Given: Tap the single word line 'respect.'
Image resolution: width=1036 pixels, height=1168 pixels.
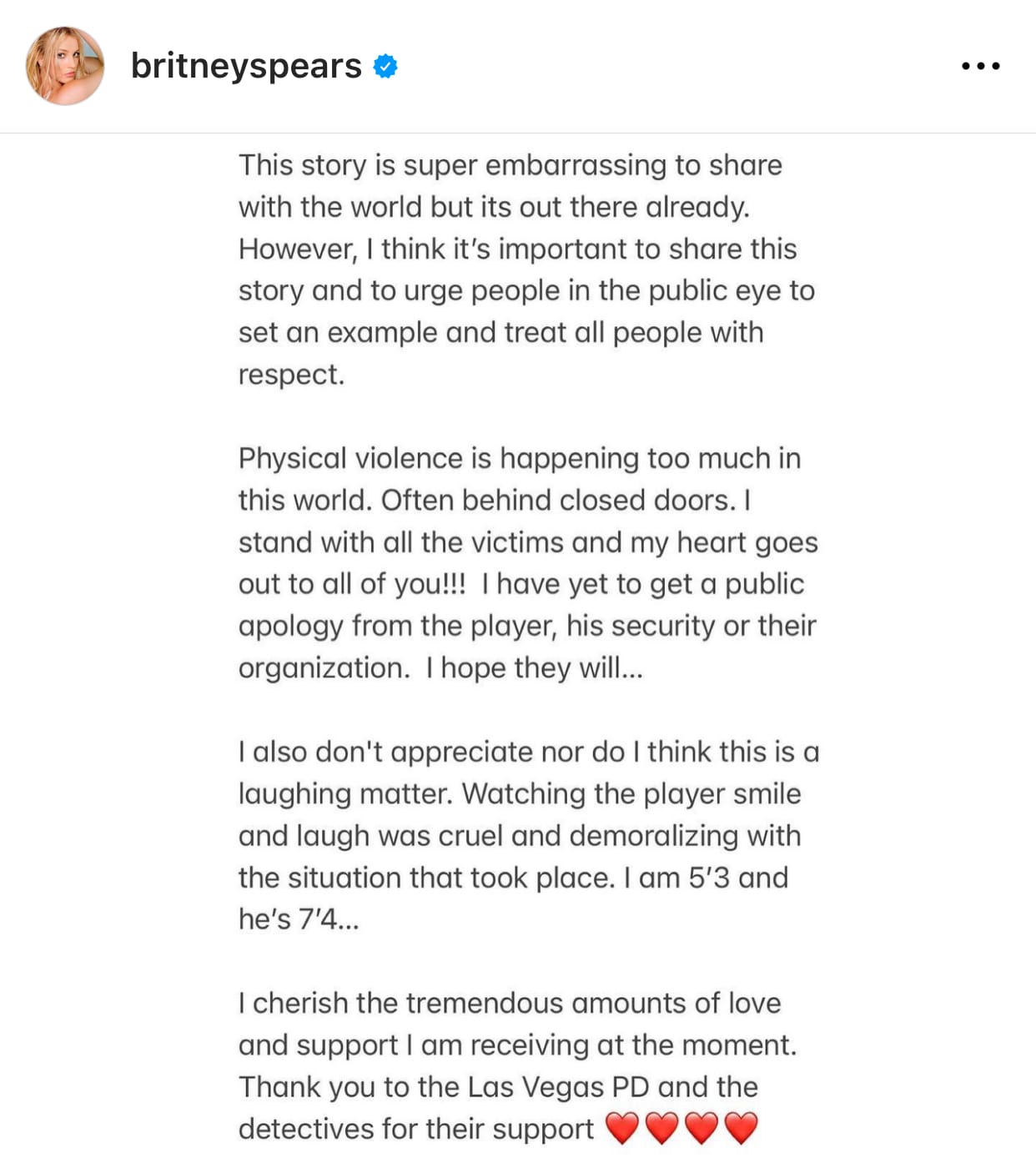Looking at the screenshot, I should click(291, 375).
